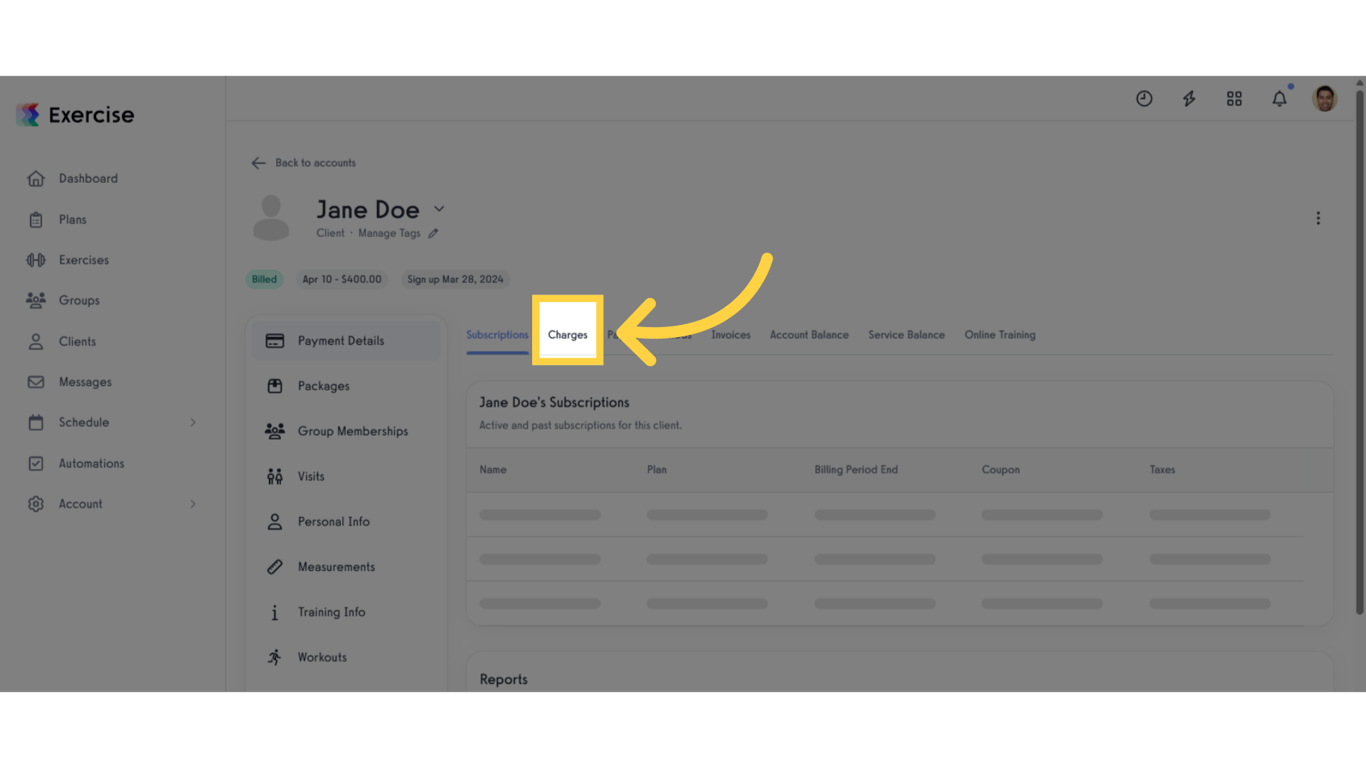Open the three-dot more options menu
The image size is (1366, 768).
(1318, 218)
